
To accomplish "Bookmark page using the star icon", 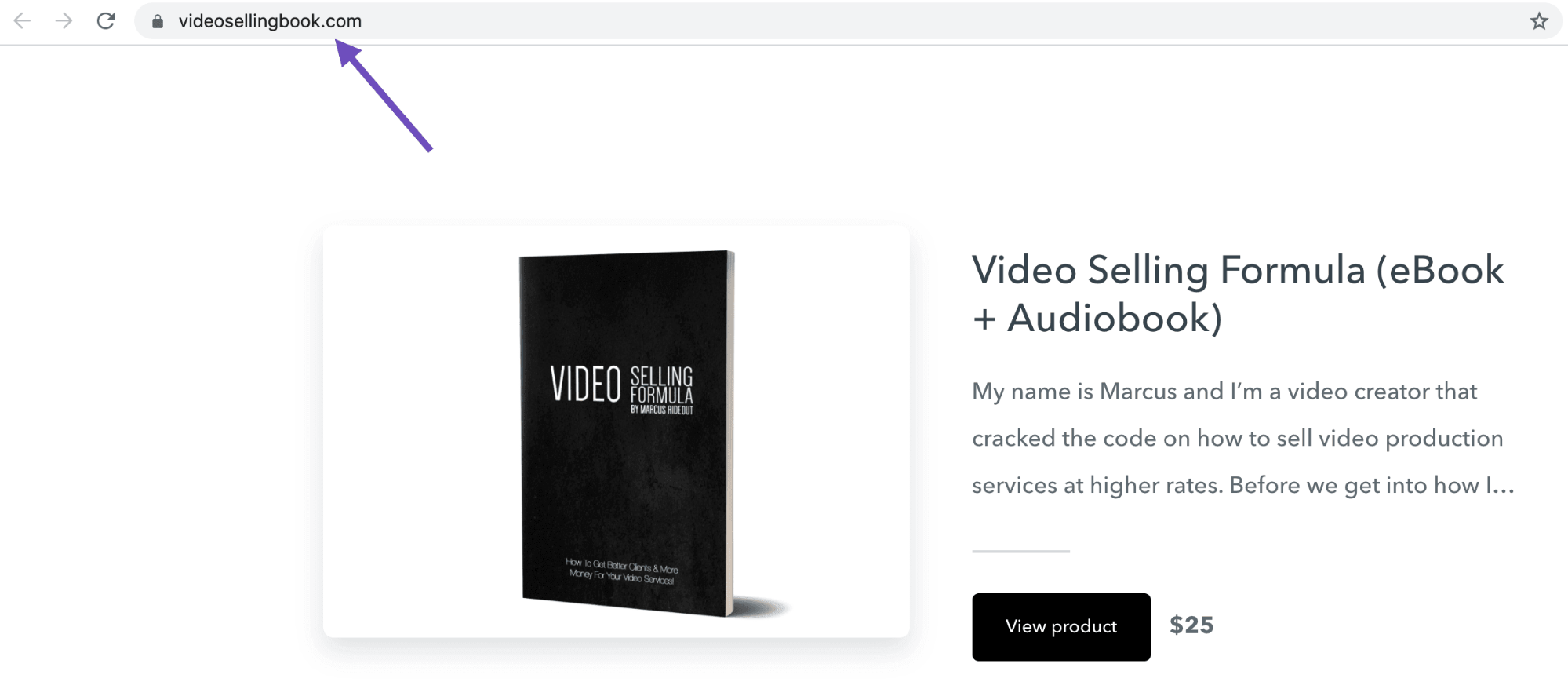I will 1539,21.
